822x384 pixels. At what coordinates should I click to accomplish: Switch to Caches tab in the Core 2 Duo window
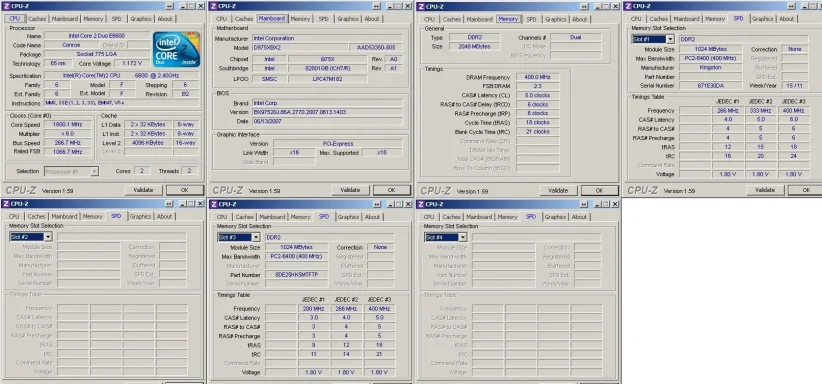tap(37, 19)
